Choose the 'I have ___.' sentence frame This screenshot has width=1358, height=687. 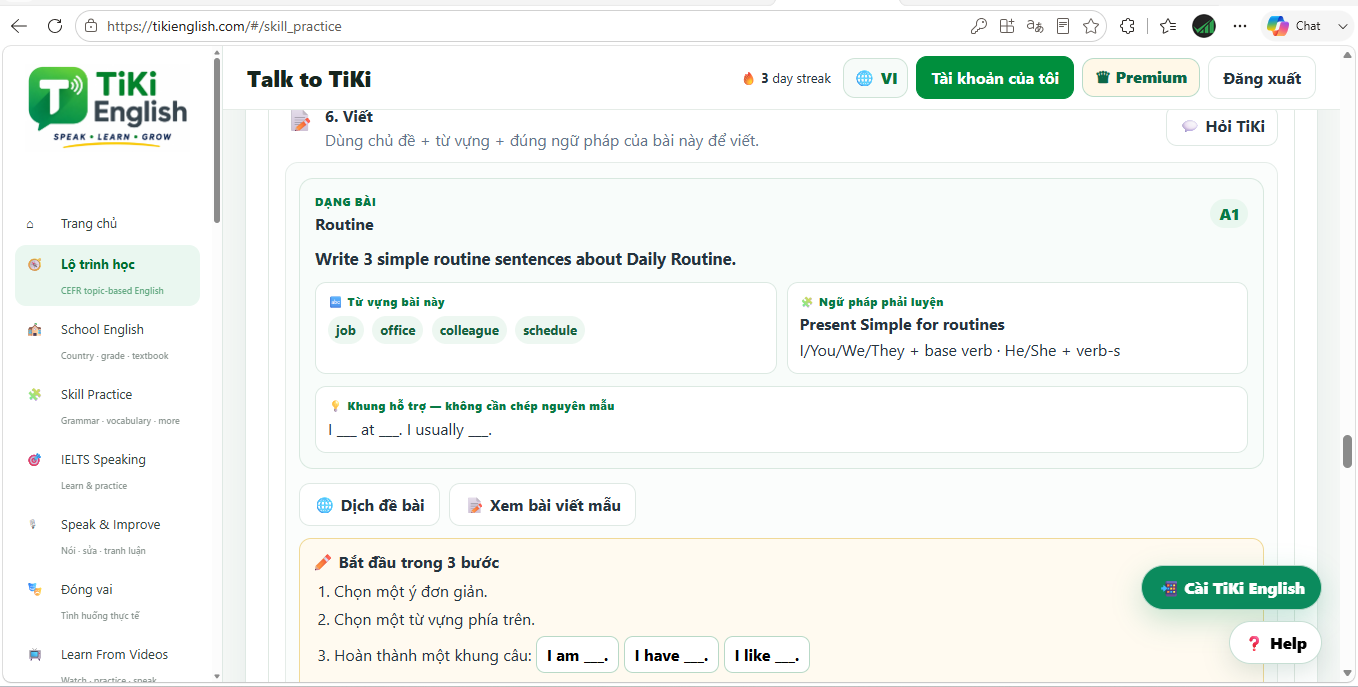pyautogui.click(x=671, y=655)
